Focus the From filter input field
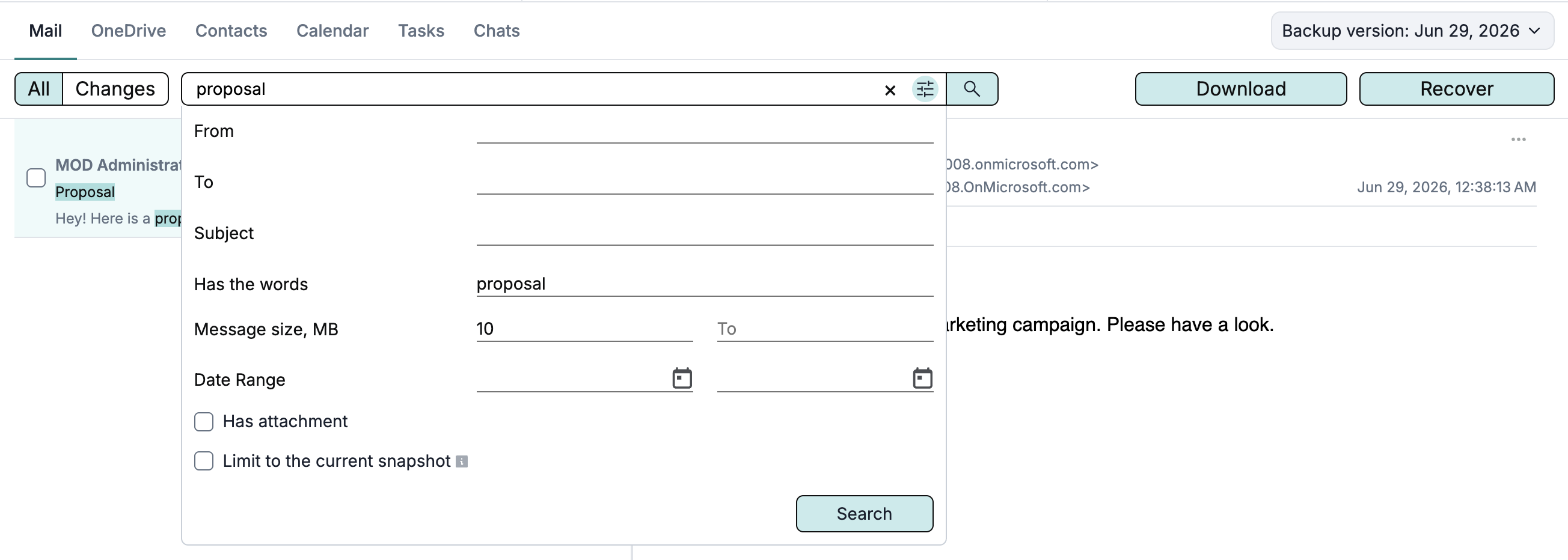Viewport: 1568px width, 560px height. tap(705, 131)
